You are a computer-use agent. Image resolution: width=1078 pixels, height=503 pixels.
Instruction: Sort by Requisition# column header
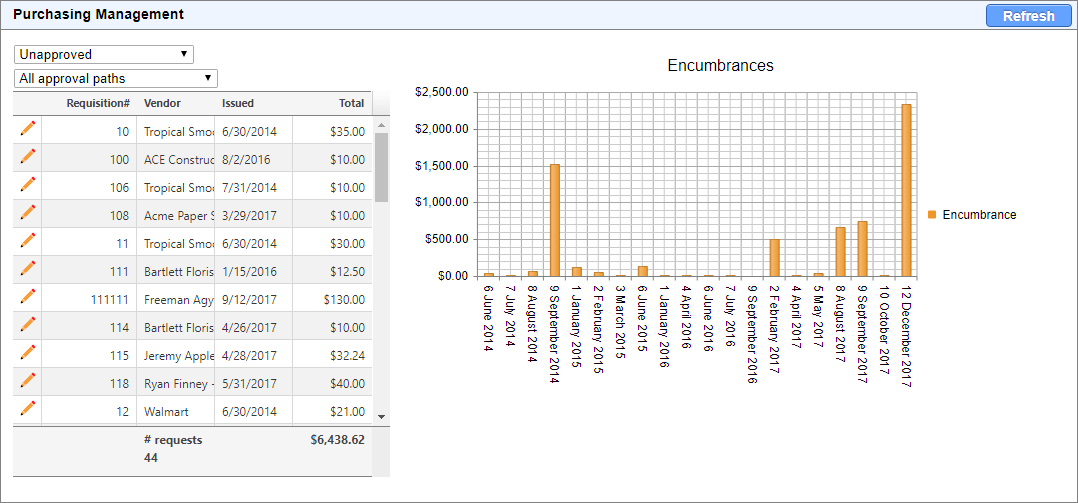pos(98,103)
